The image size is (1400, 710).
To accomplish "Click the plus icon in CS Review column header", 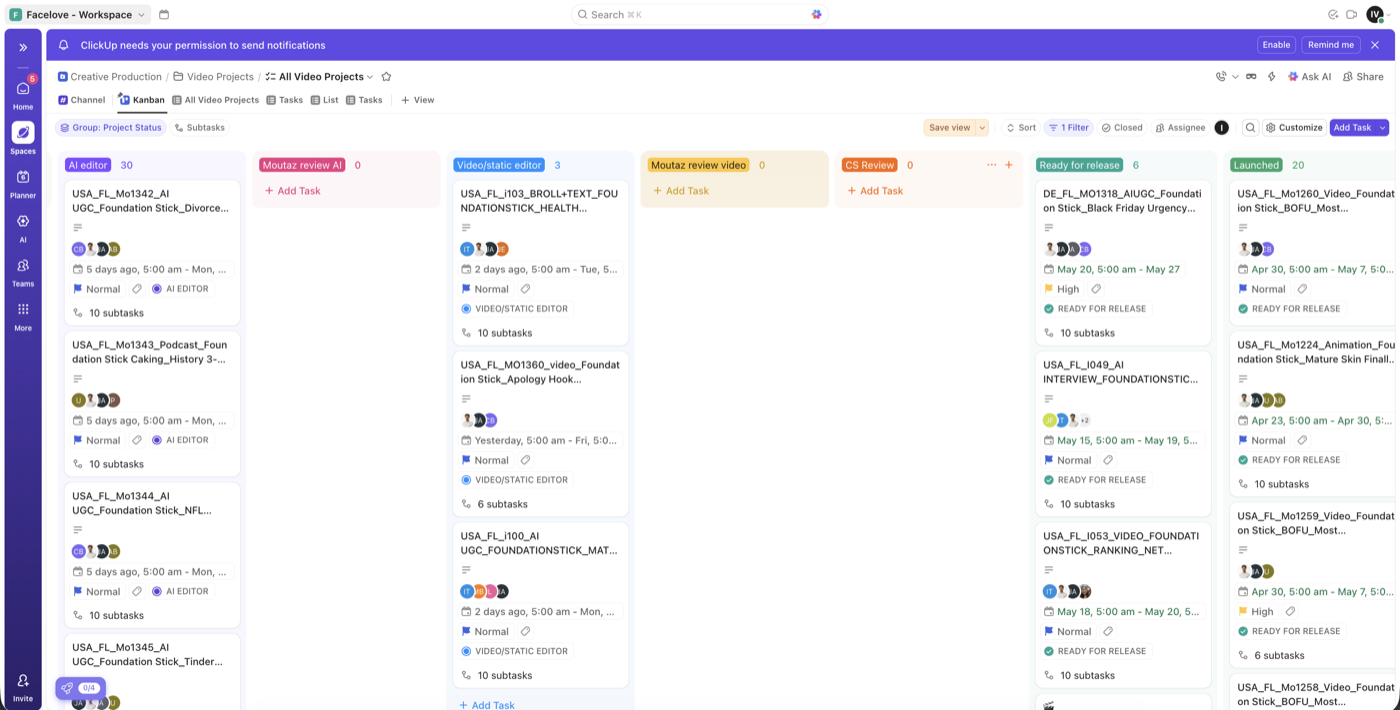I will tap(1008, 165).
